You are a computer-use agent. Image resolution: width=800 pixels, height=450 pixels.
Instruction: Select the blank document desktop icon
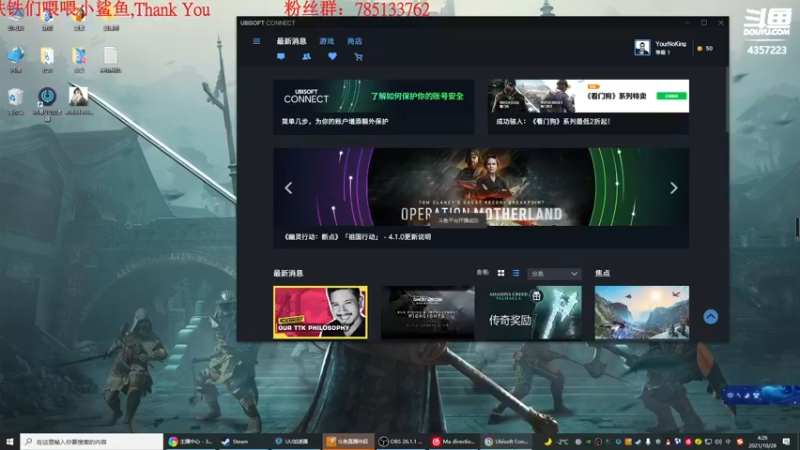coord(111,59)
